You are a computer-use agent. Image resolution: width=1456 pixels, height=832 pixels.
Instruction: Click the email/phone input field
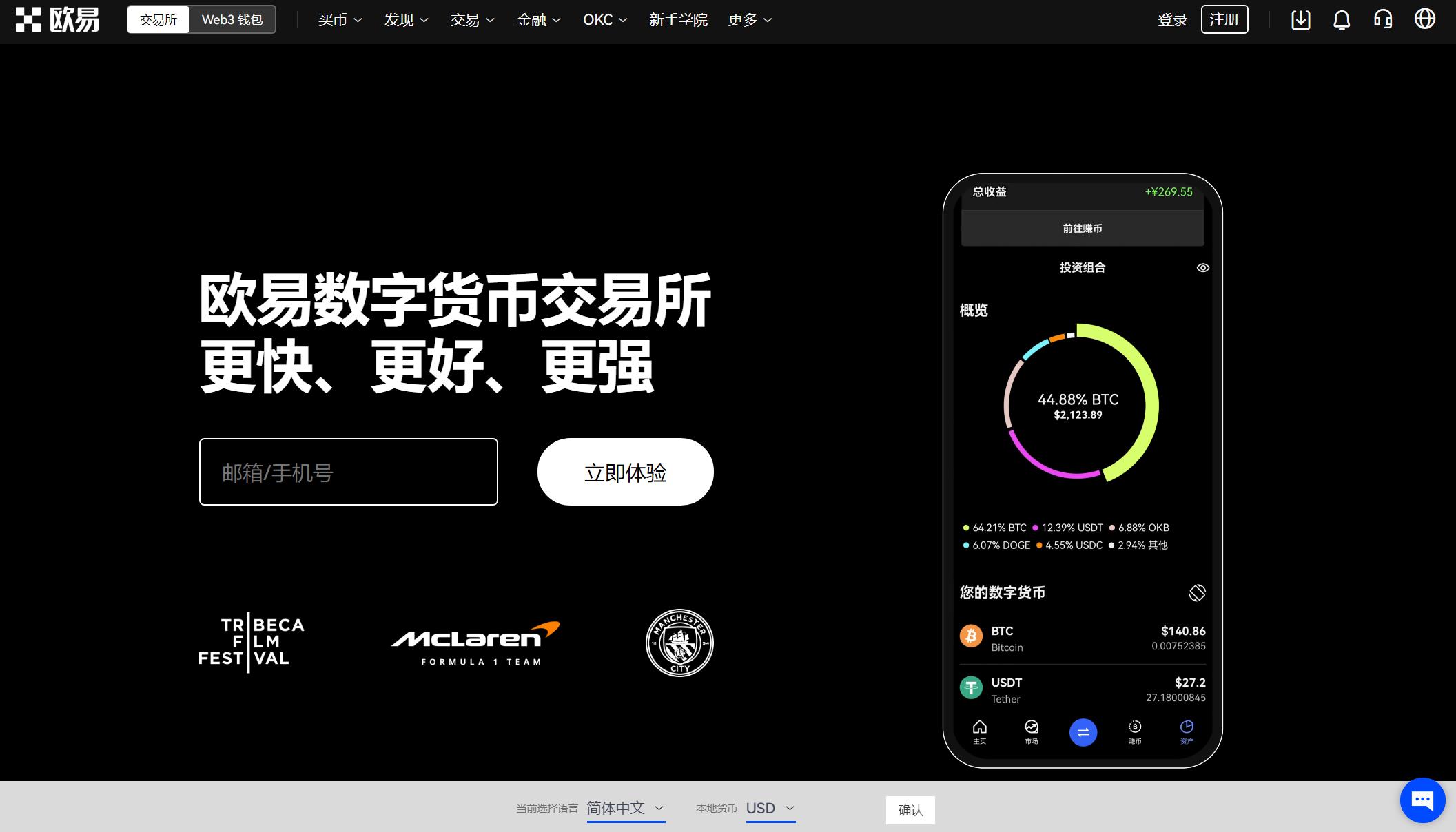(x=348, y=471)
